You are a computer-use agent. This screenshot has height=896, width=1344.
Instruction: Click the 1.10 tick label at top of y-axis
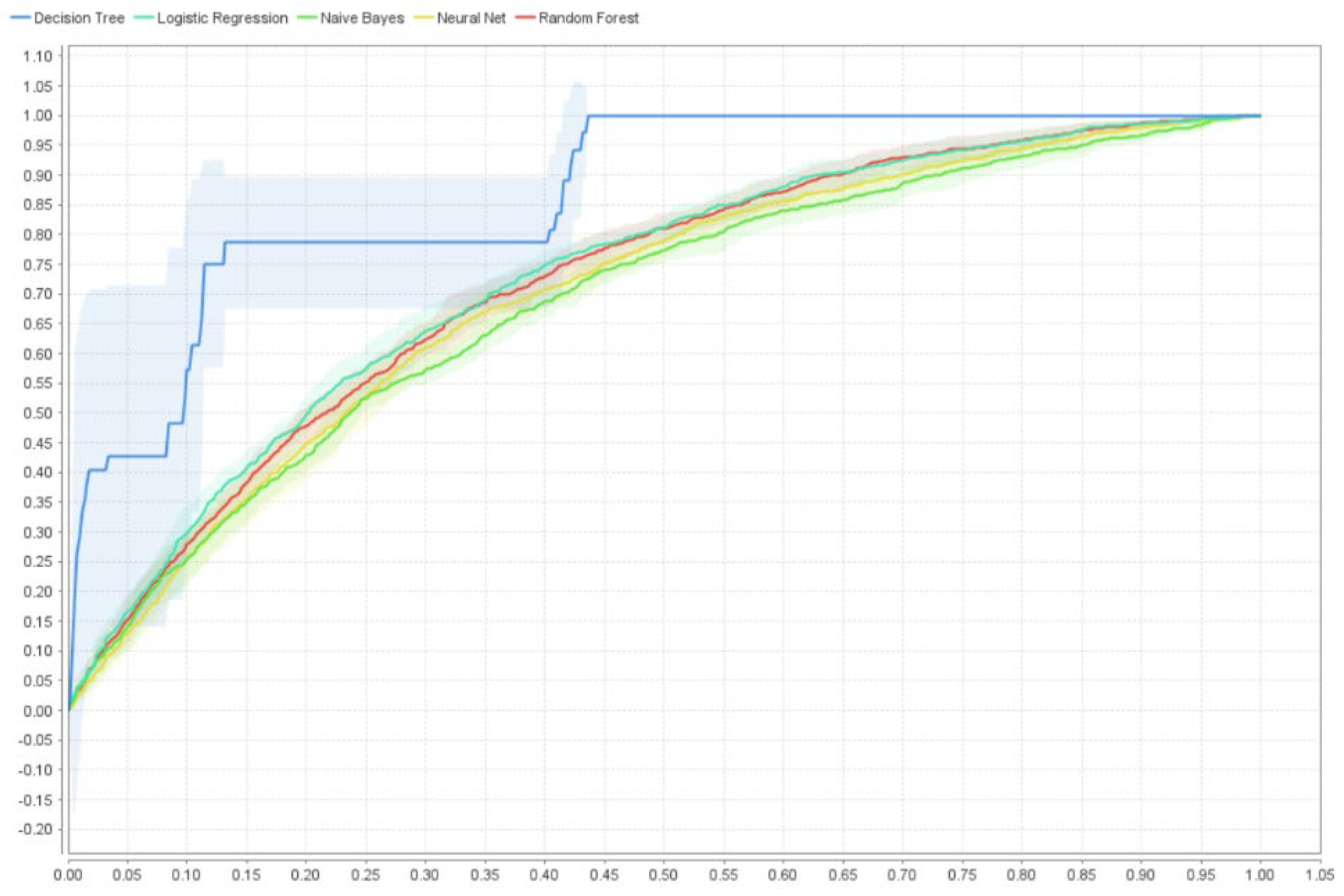[38, 56]
